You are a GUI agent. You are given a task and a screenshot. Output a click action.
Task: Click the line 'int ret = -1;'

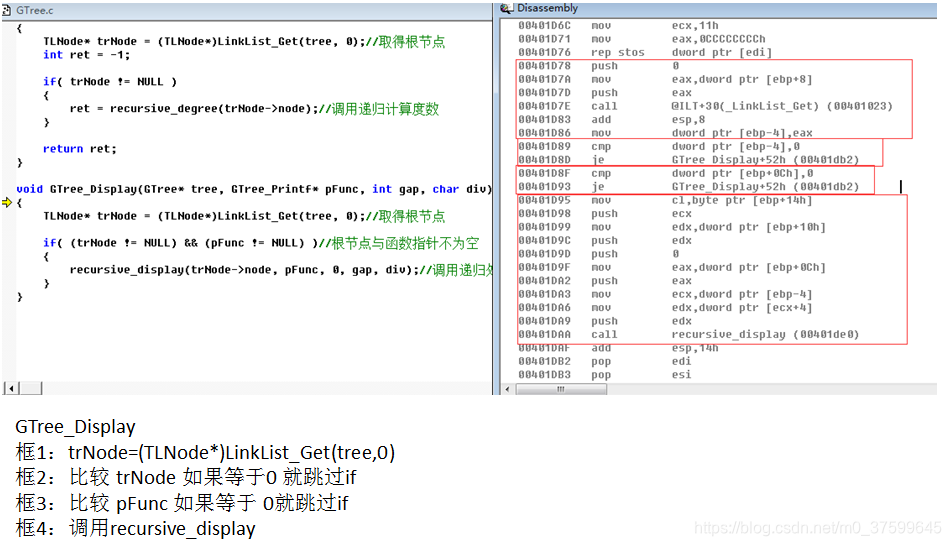point(86,55)
